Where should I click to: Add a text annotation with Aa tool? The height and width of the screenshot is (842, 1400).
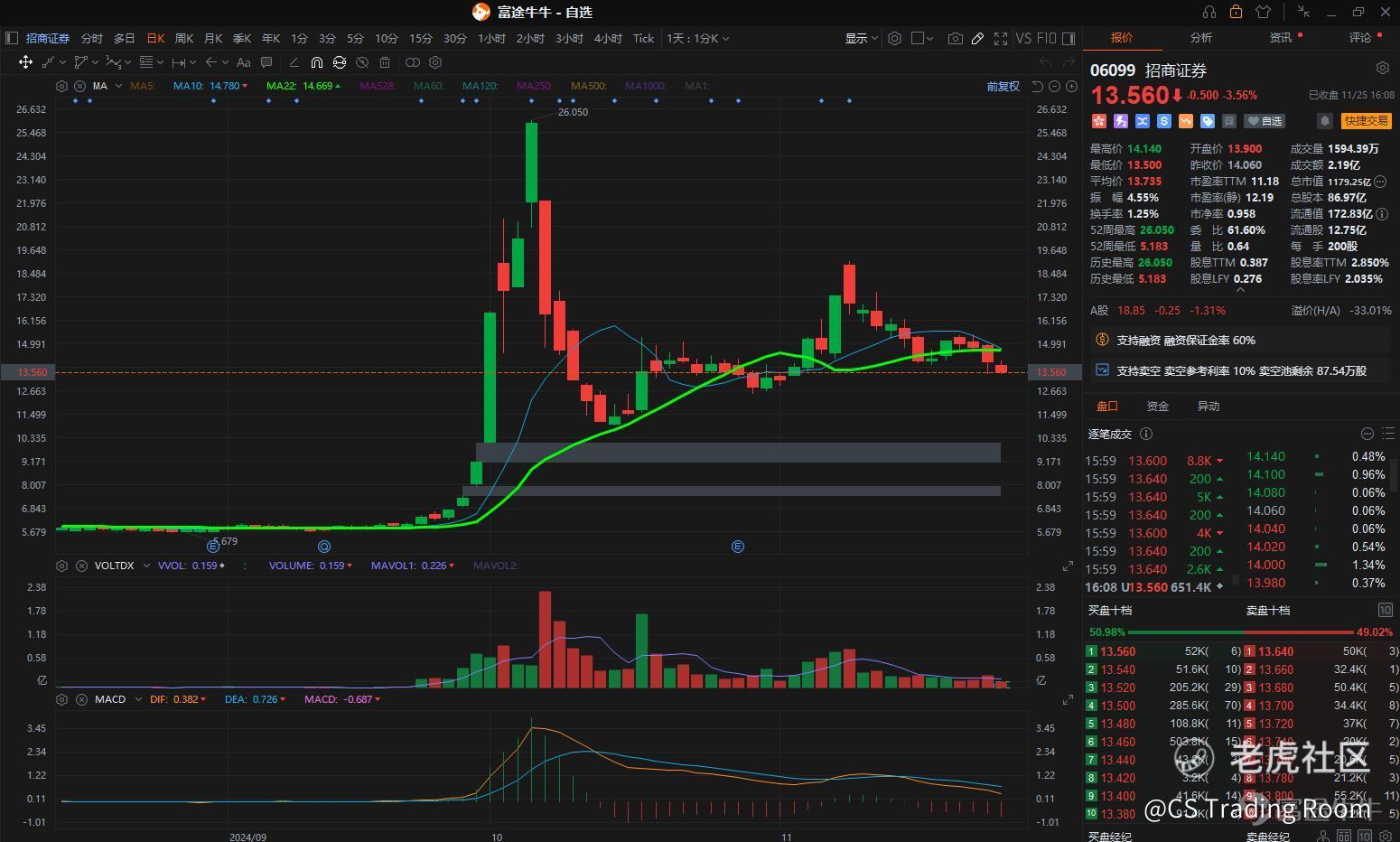(243, 62)
